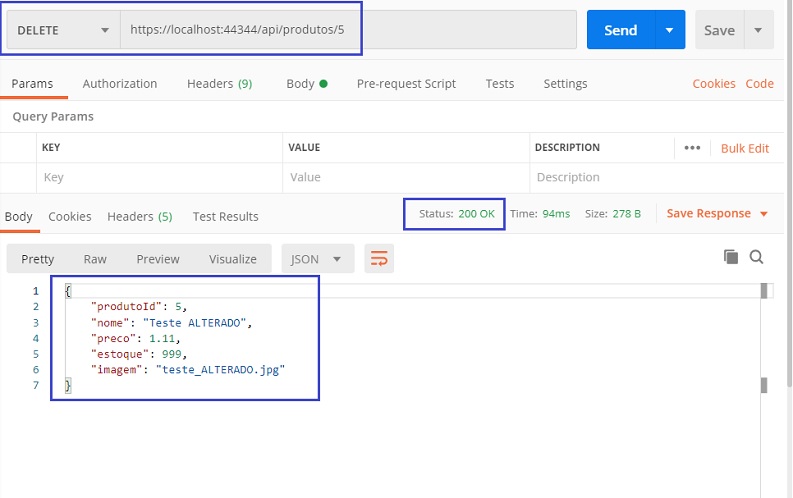Image resolution: width=793 pixels, height=498 pixels.
Task: Open the Send button's dropdown arrow
Action: pyautogui.click(x=670, y=30)
